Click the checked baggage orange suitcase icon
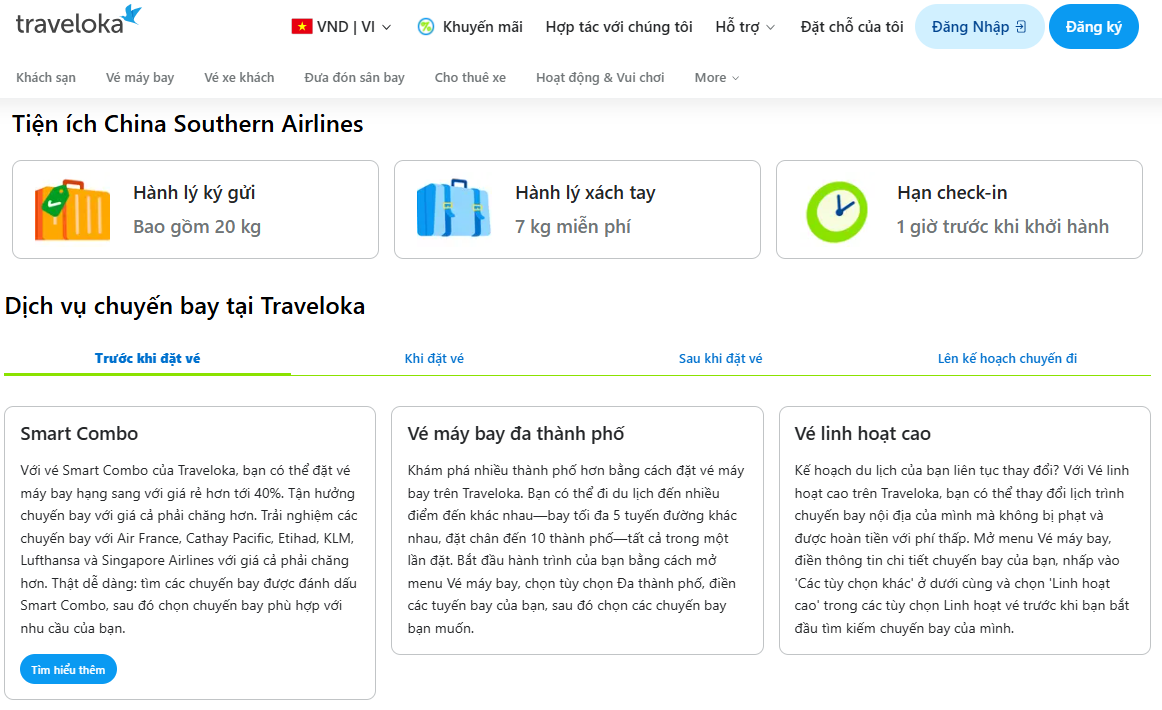This screenshot has width=1162, height=710. [x=73, y=210]
